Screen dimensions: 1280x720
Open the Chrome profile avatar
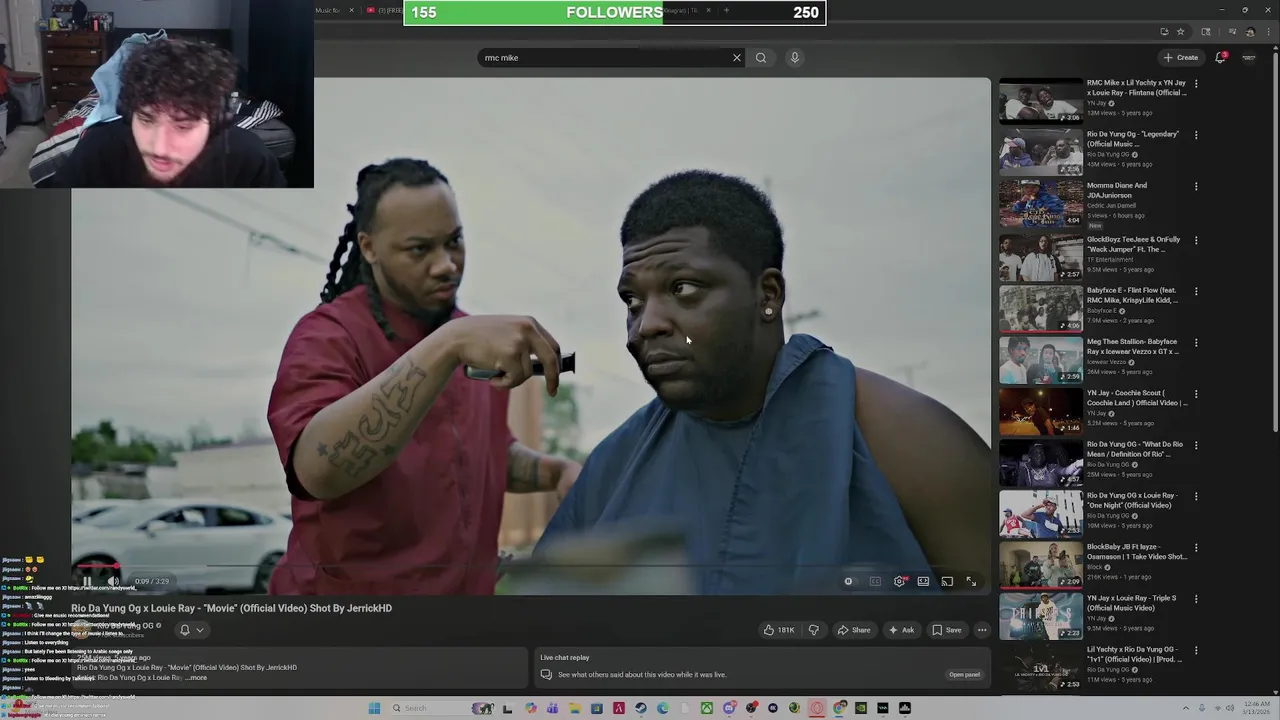[1251, 32]
